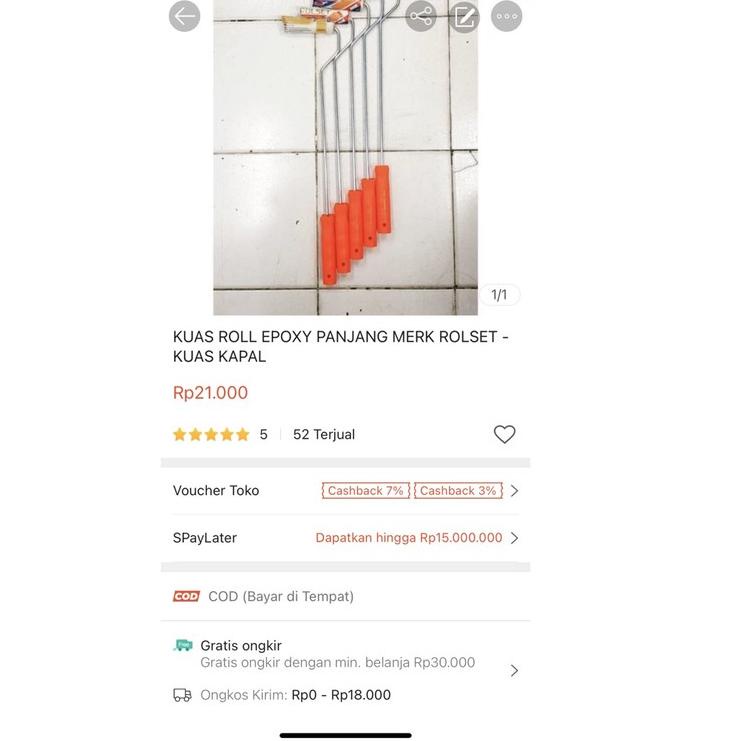Tap the Rp21.000 price
Viewport: 741px width, 741px height.
210,393
